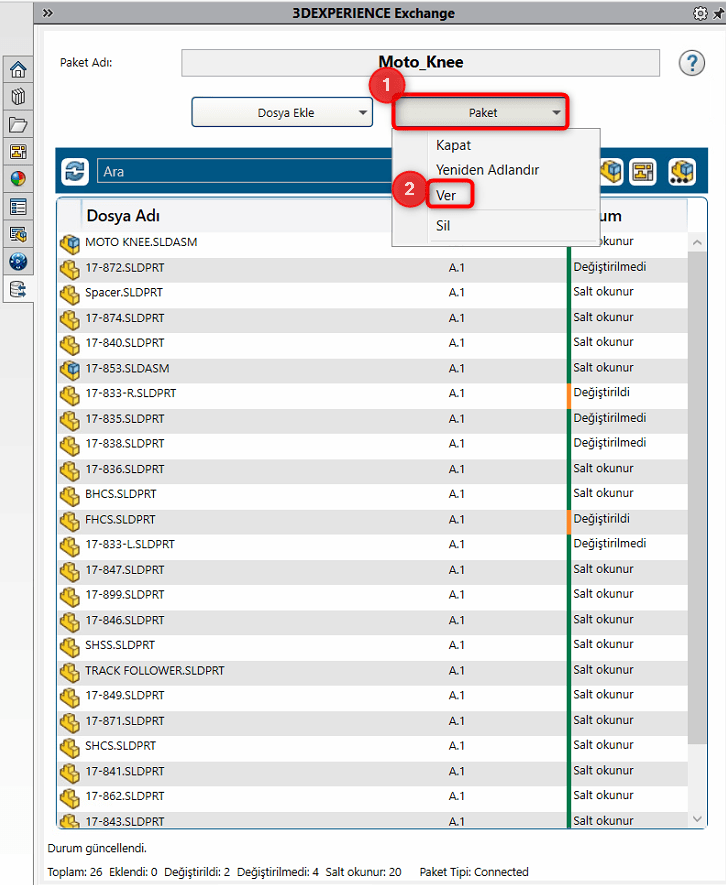The height and width of the screenshot is (885, 726).
Task: Click the file list scroll down arrow
Action: (x=697, y=819)
